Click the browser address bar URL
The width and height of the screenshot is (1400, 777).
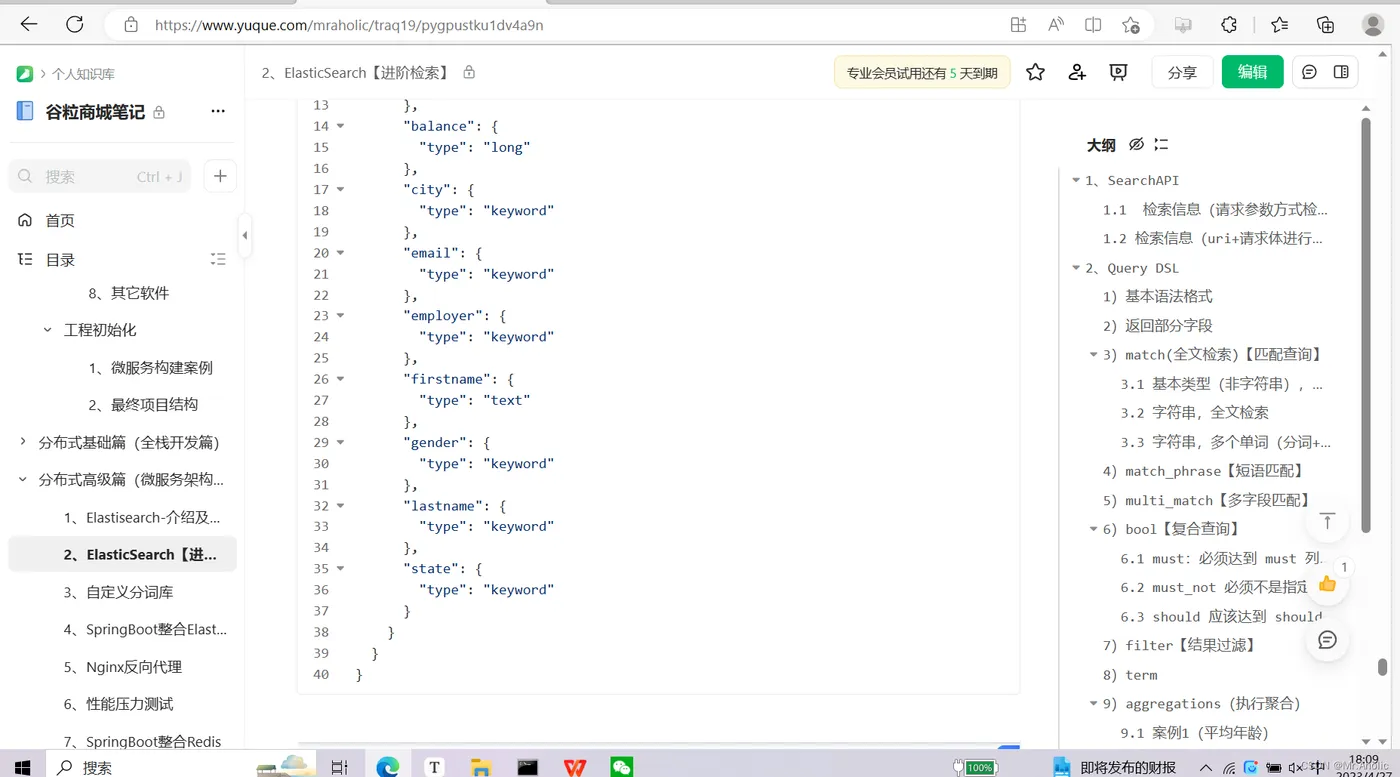click(349, 25)
